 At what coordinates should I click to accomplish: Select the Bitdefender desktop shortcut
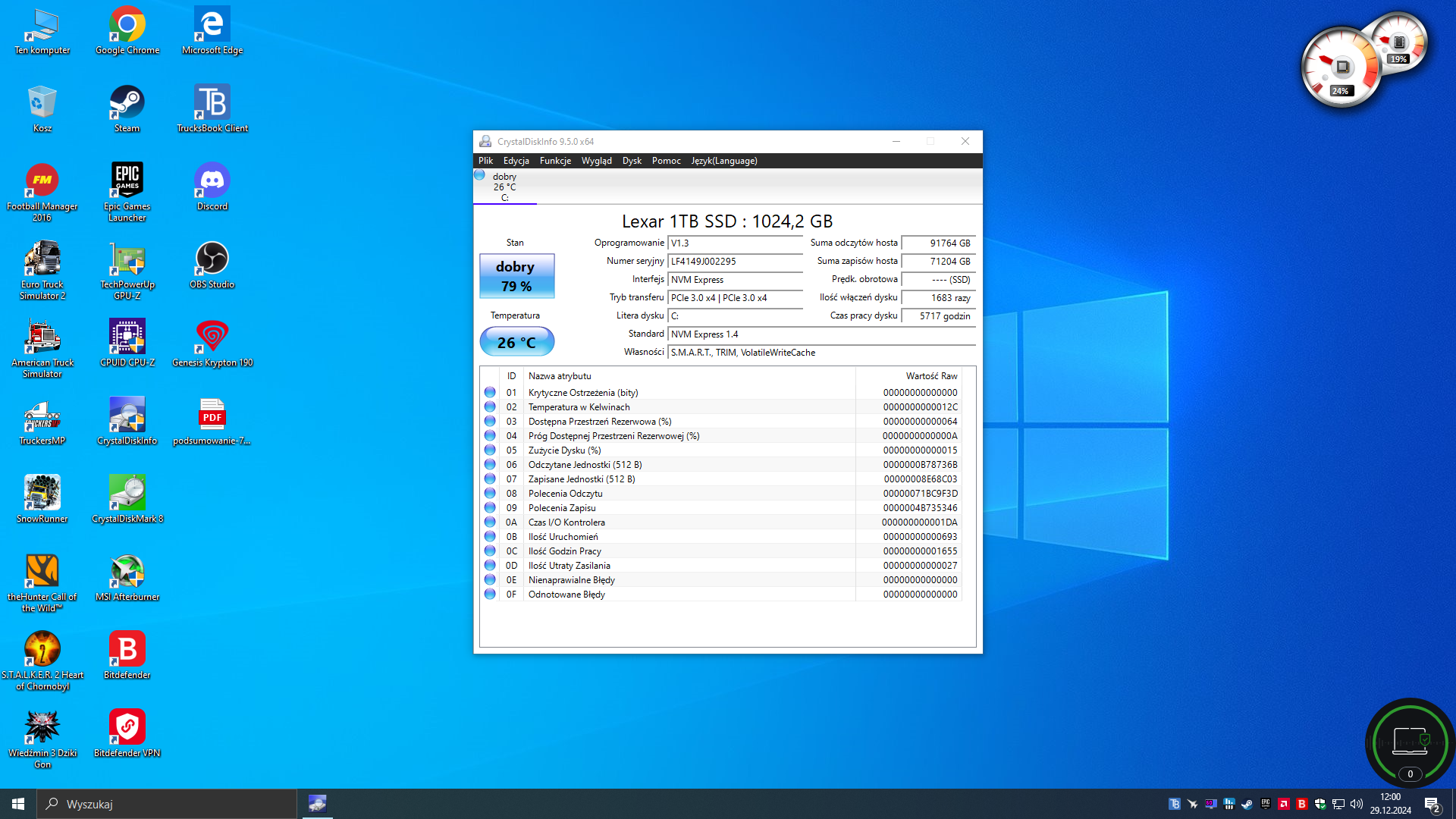127,657
